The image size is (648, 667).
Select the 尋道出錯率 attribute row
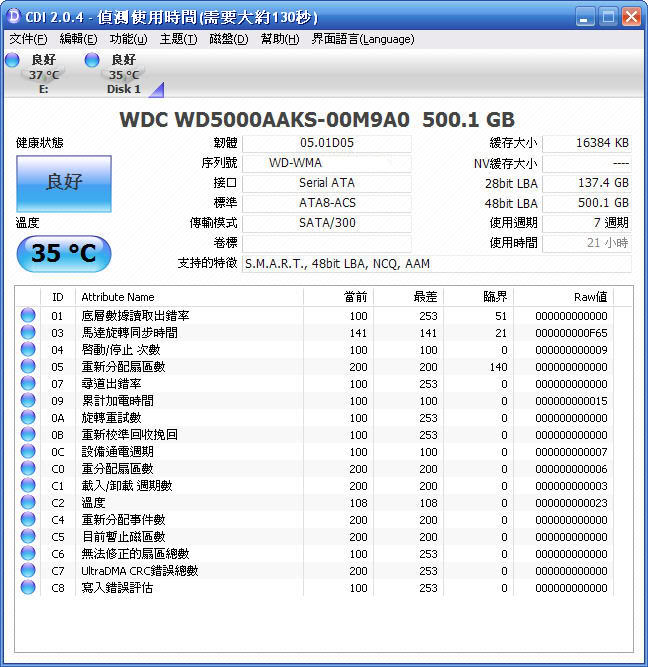(315, 384)
